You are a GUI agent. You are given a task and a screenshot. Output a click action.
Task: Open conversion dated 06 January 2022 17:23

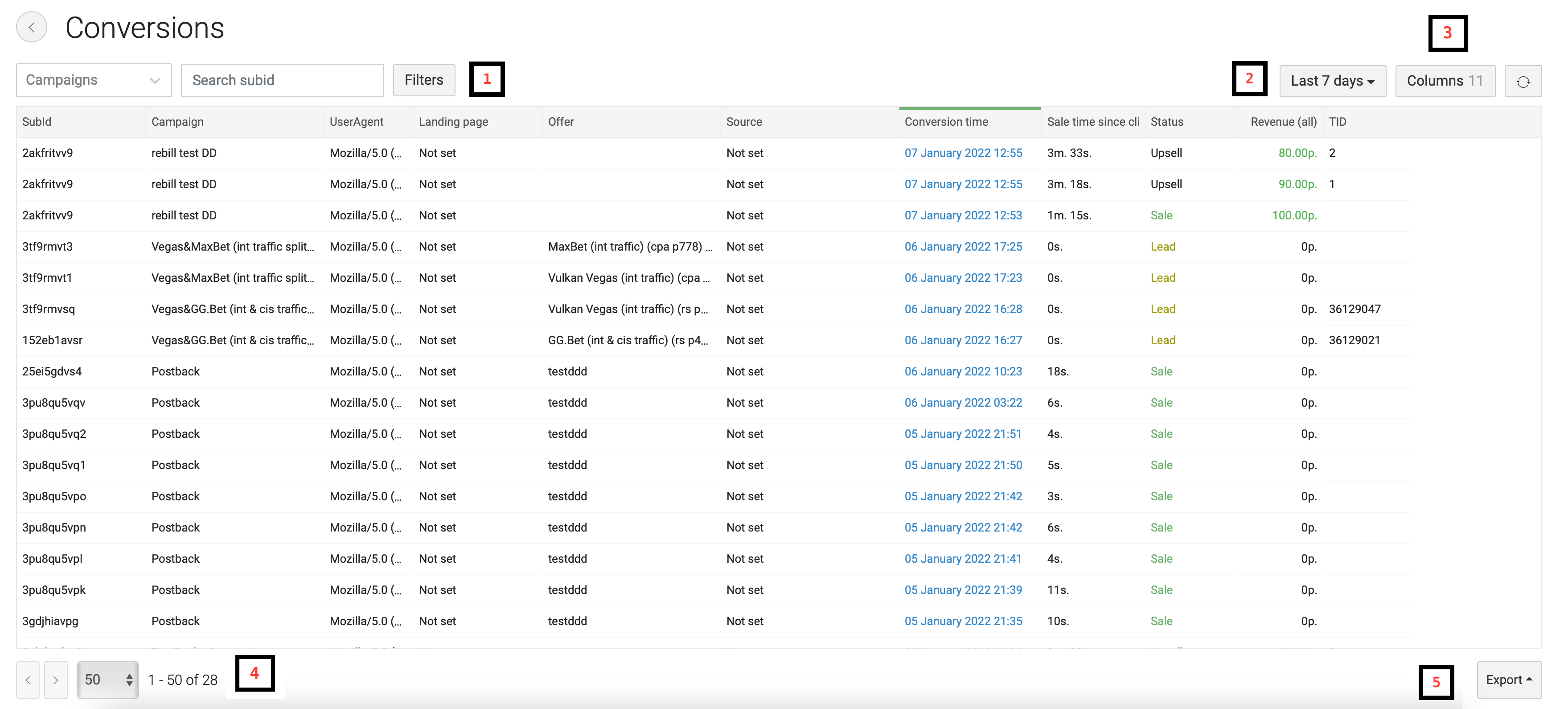click(963, 278)
